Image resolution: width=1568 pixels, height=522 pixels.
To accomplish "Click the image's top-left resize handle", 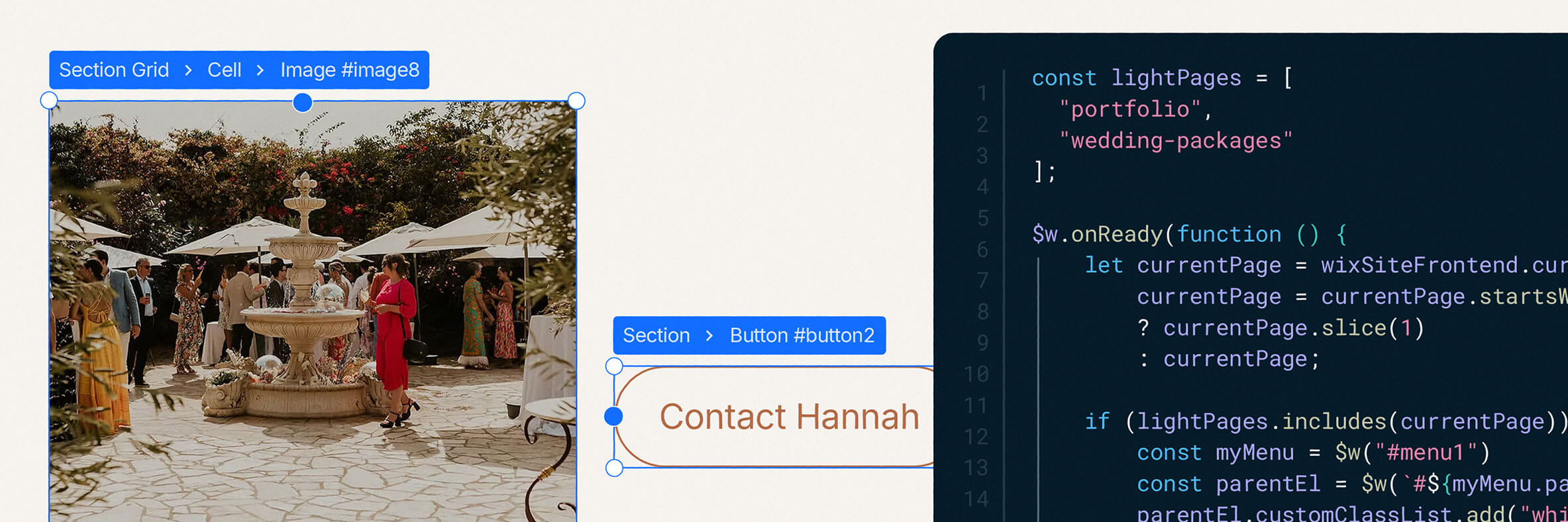I will pyautogui.click(x=49, y=101).
